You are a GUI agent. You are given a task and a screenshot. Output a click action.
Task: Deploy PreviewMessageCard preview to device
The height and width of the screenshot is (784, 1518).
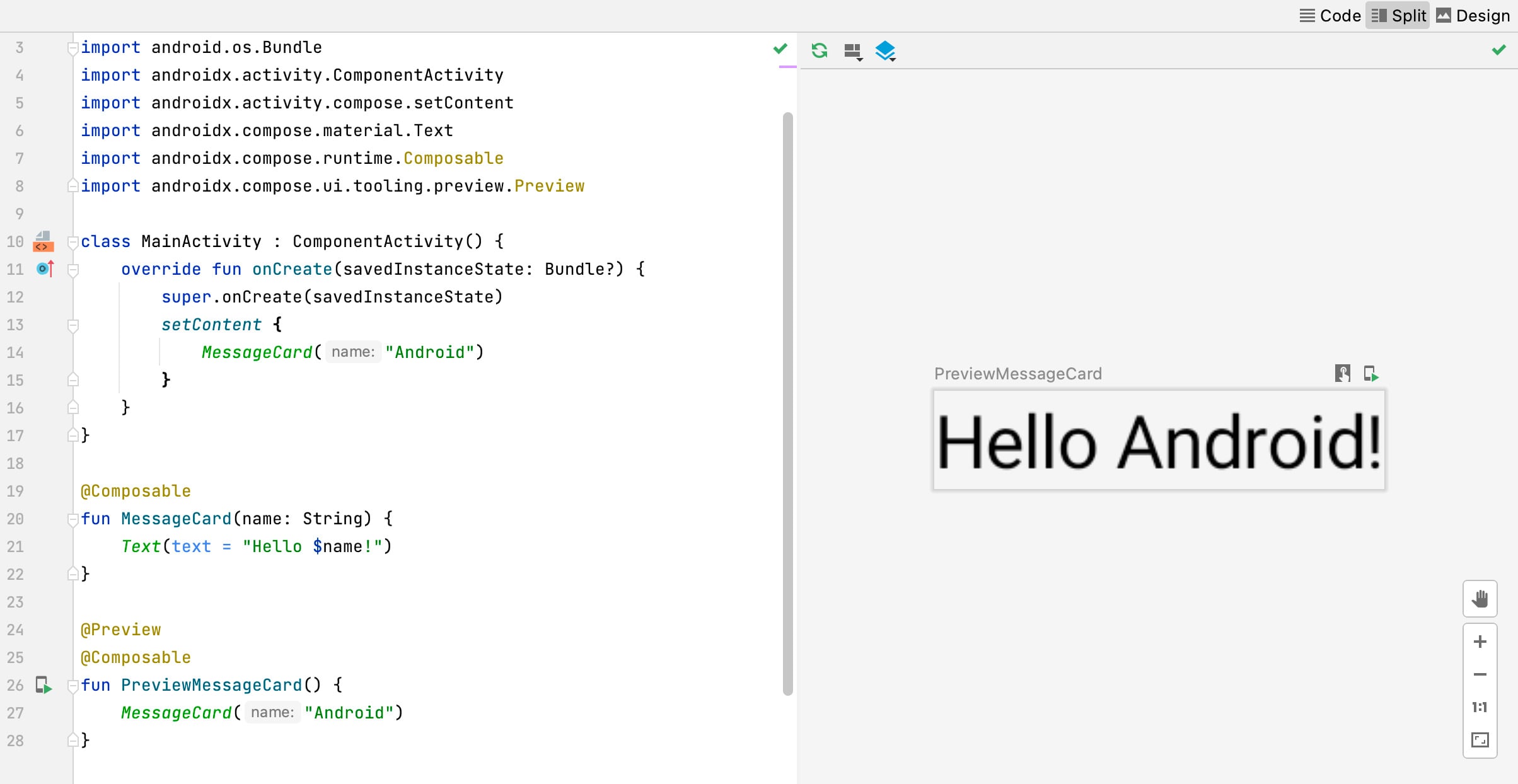[x=1370, y=374]
